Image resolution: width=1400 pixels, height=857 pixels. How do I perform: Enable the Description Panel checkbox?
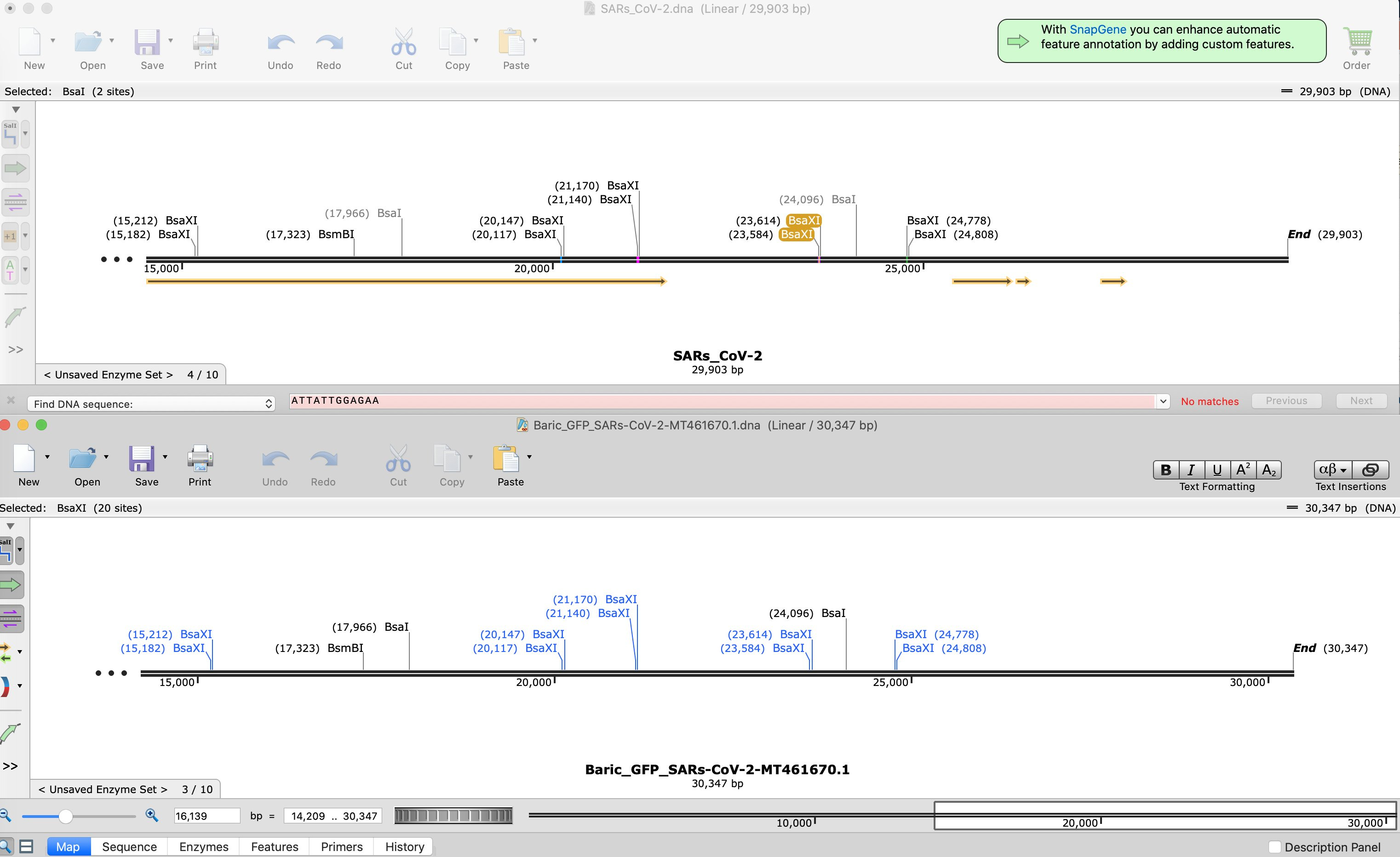(x=1274, y=847)
